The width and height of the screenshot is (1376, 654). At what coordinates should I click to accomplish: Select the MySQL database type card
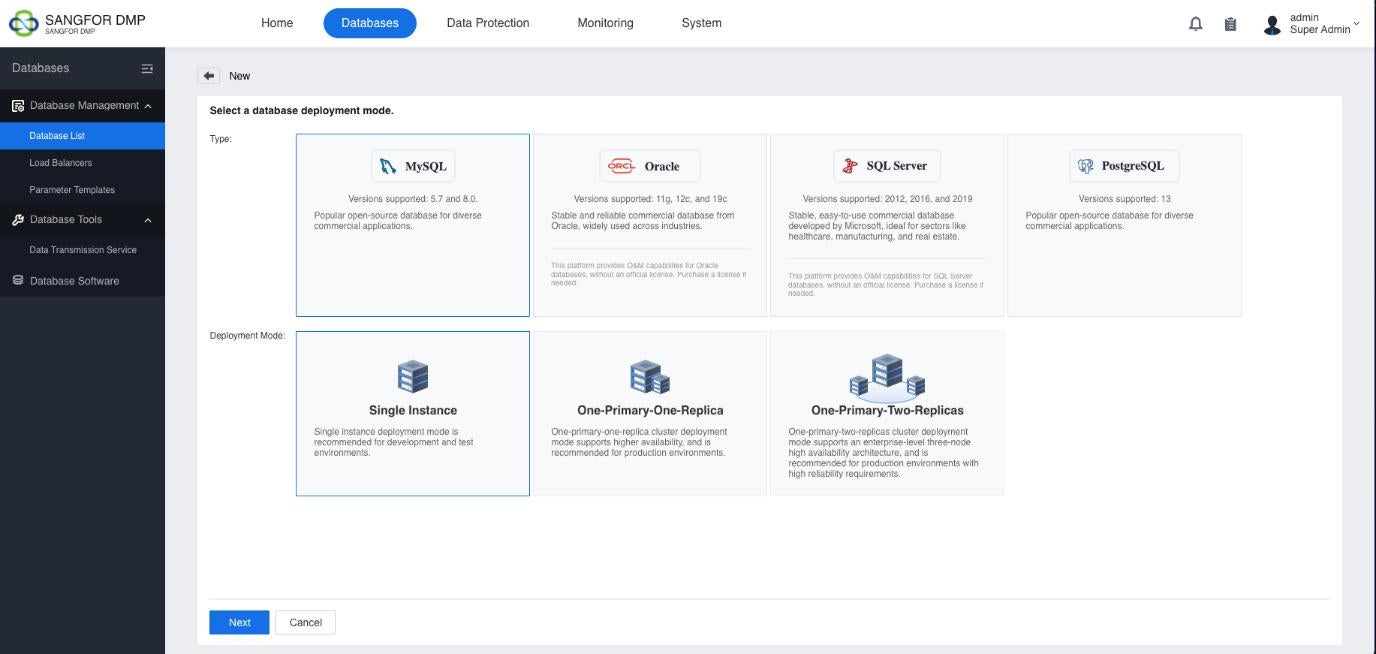pos(413,225)
